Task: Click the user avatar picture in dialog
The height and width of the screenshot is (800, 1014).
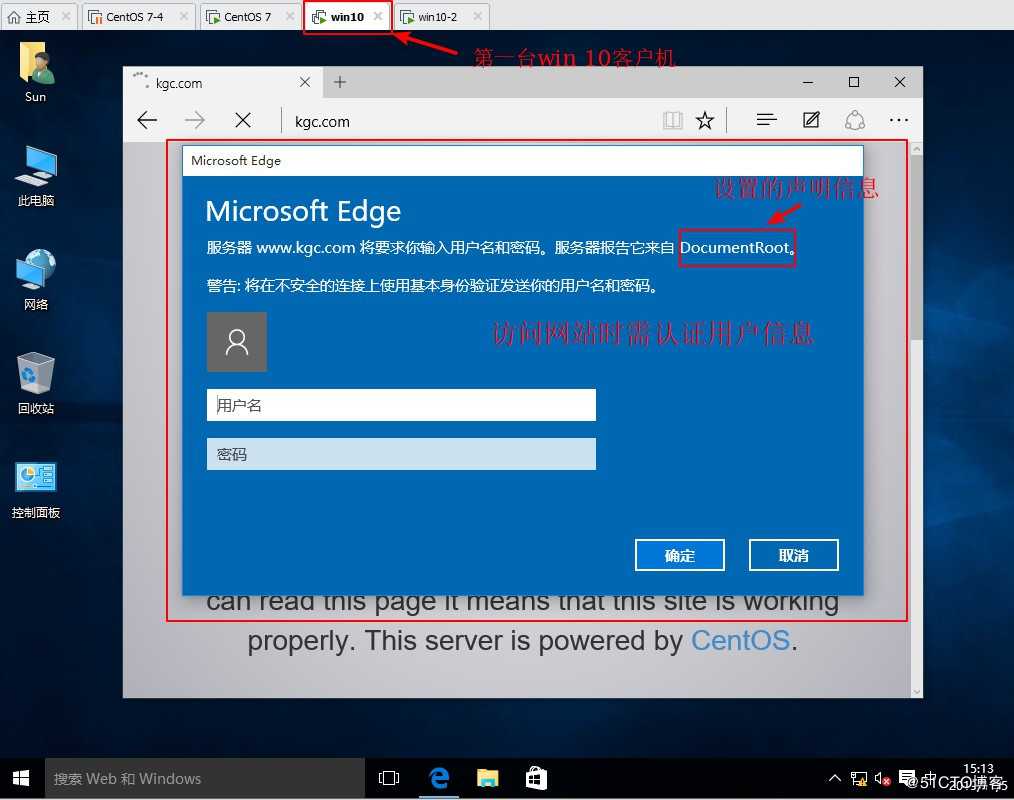Action: 237,342
